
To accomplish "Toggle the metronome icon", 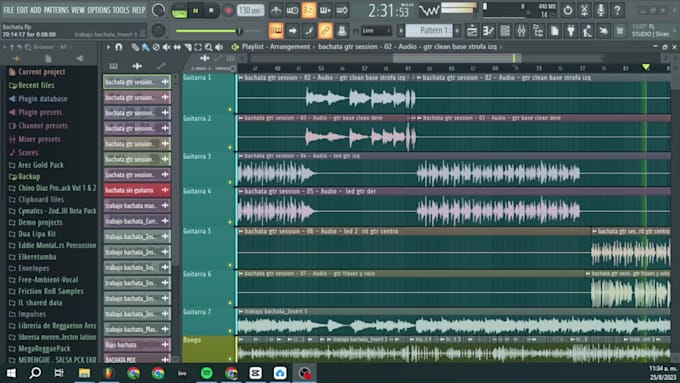I will 276,10.
